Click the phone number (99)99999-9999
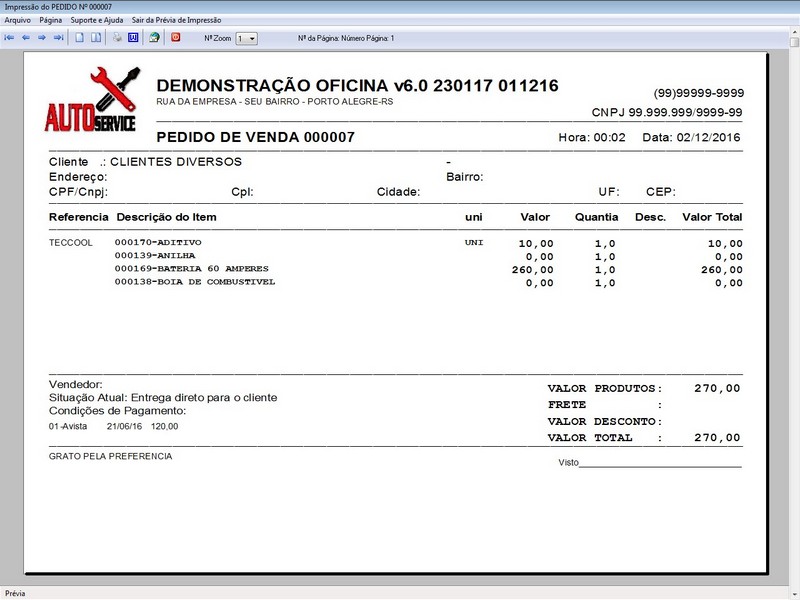Screen dimensions: 800x600 tap(698, 93)
